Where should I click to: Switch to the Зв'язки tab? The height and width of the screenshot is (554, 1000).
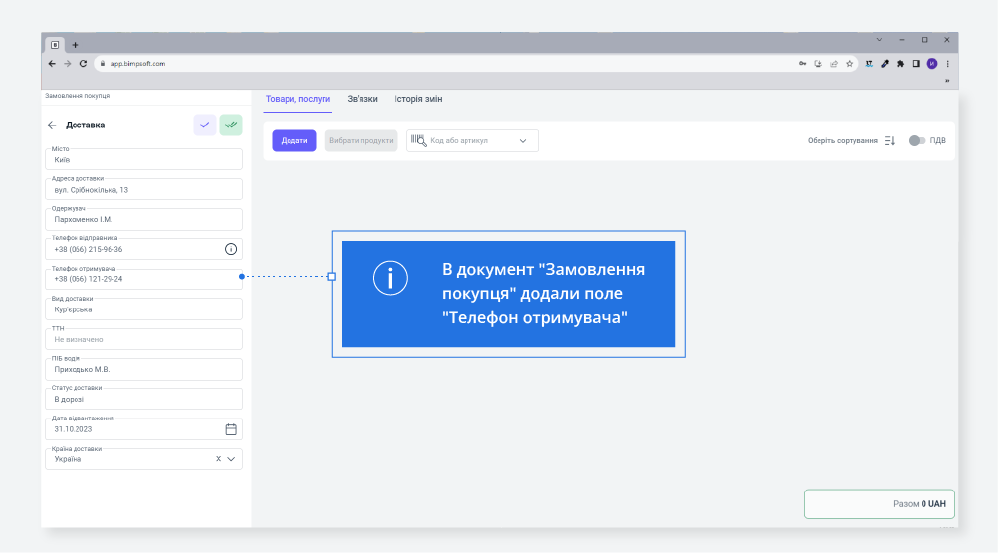362,99
